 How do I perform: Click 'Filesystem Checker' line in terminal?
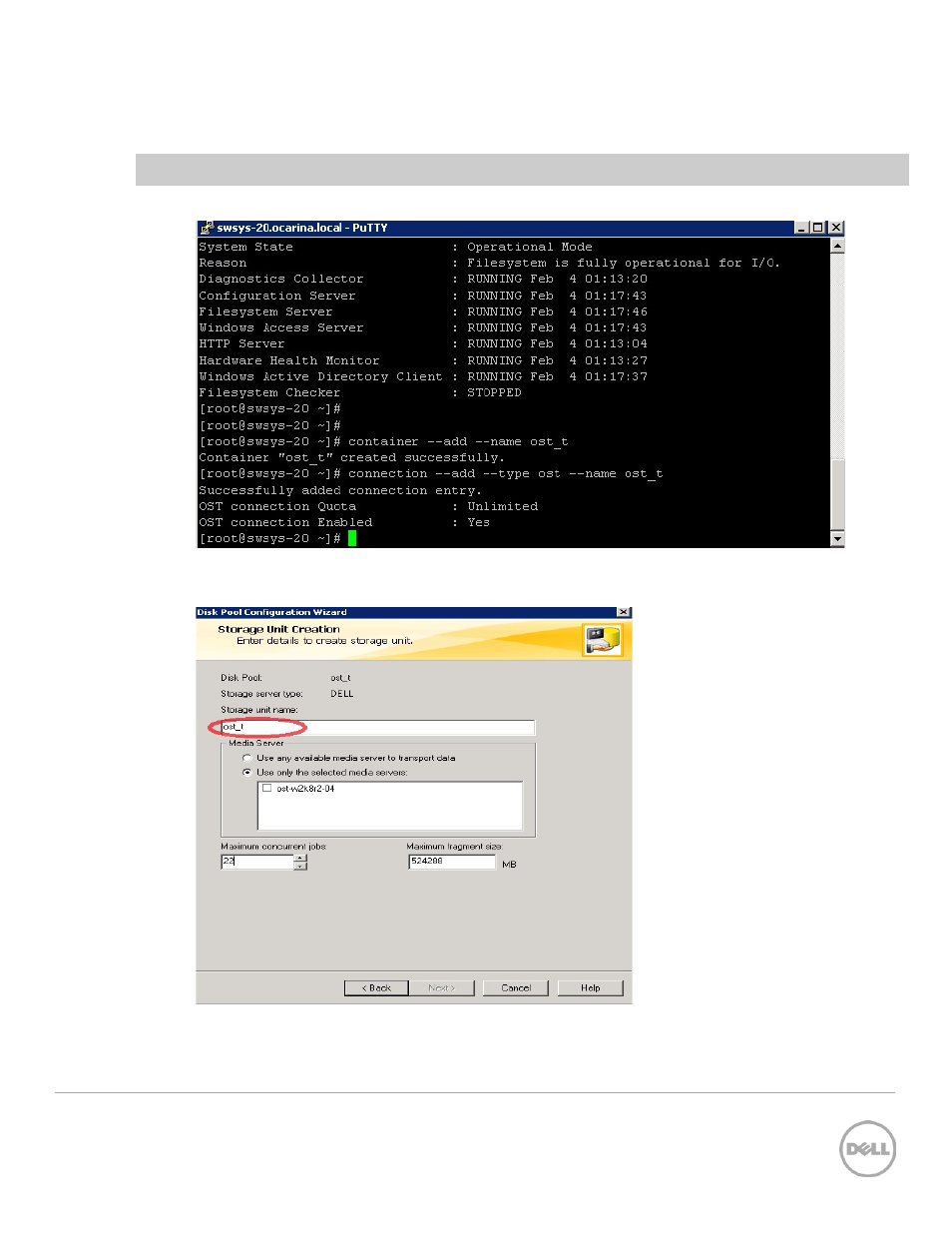(360, 392)
